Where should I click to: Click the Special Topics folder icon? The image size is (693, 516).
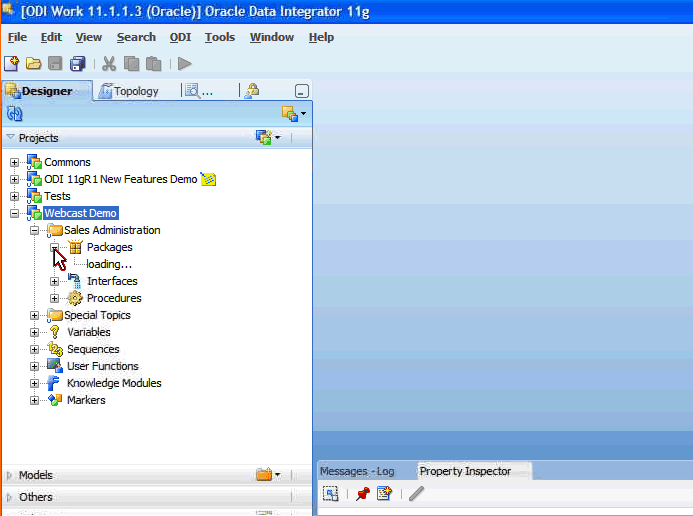click(x=55, y=315)
